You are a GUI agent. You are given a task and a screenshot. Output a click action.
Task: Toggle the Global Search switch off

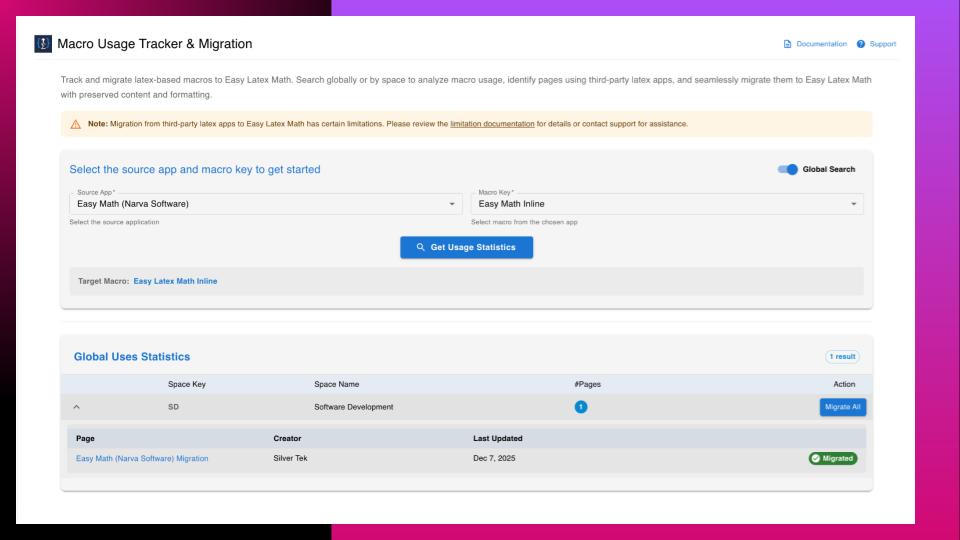click(787, 169)
